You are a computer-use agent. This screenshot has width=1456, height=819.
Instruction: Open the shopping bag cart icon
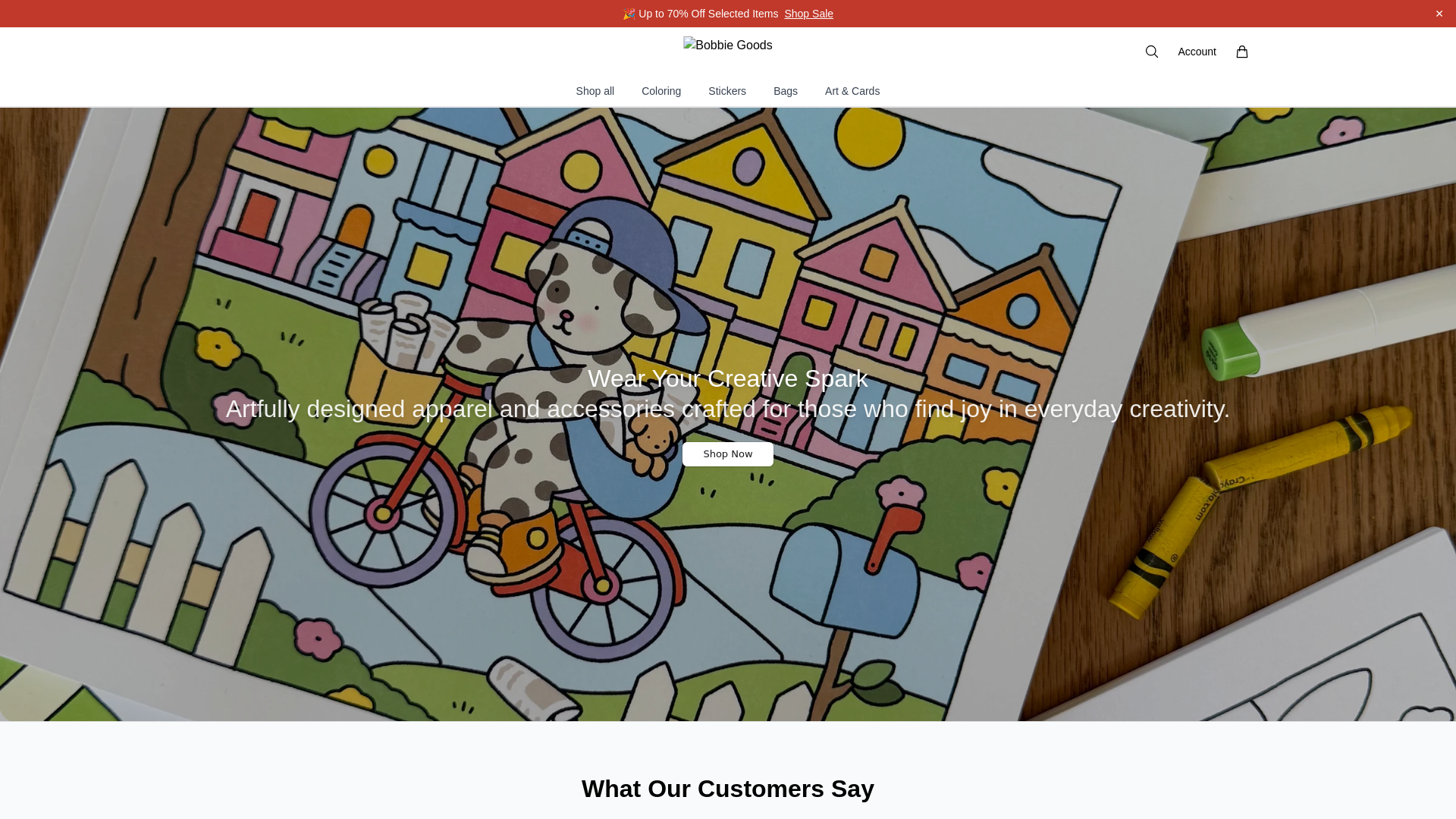[1241, 52]
